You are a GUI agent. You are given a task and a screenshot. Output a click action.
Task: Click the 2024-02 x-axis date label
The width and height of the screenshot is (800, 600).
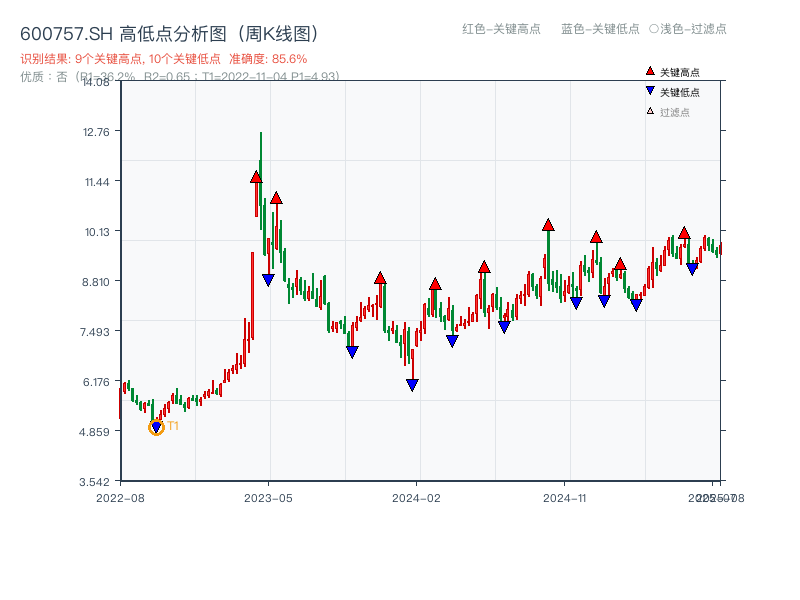416,498
